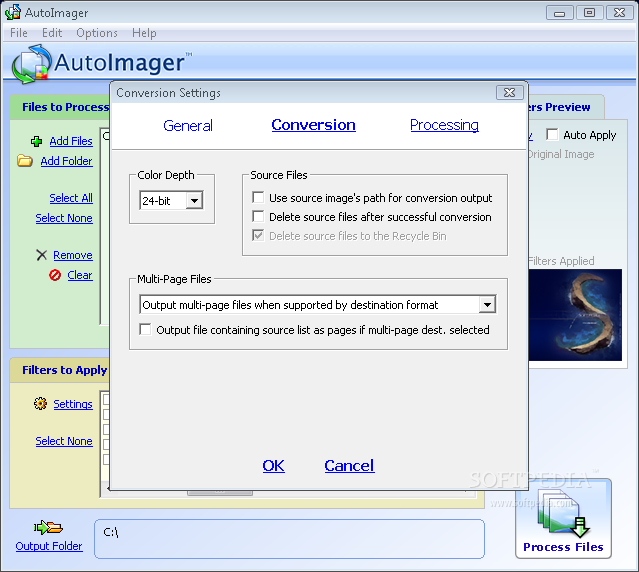Click the AutoImager title bar app icon
The image size is (639, 572).
(x=13, y=12)
